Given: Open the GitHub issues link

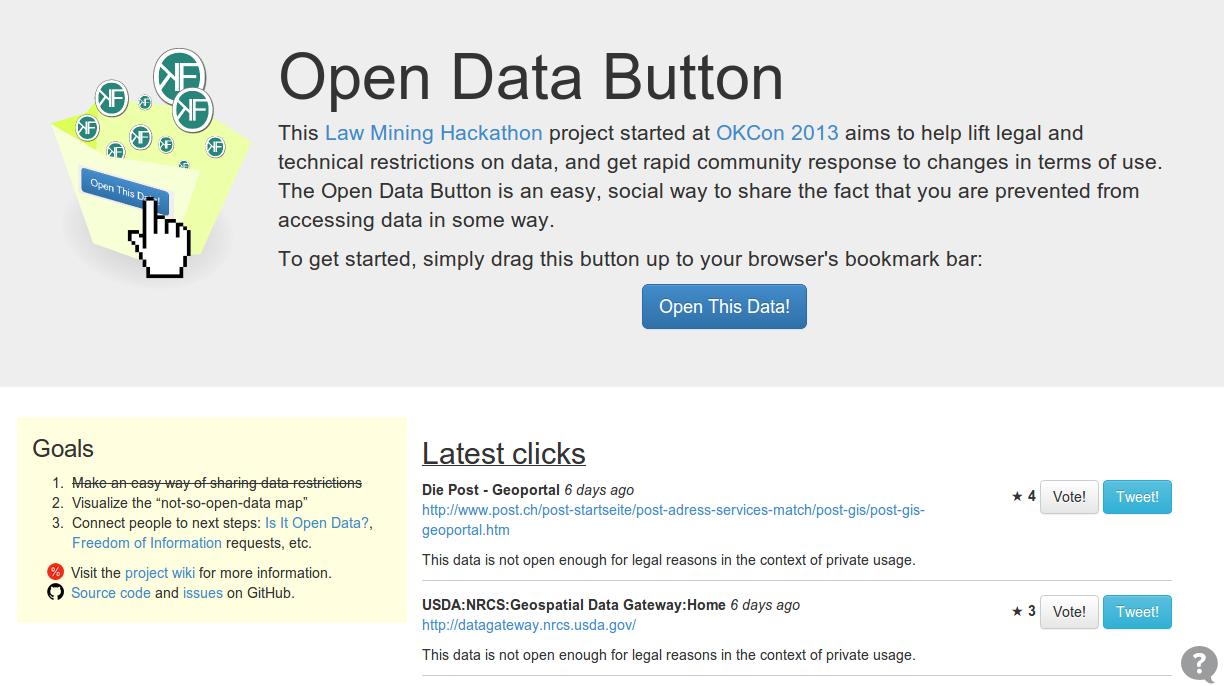Looking at the screenshot, I should pyautogui.click(x=202, y=593).
